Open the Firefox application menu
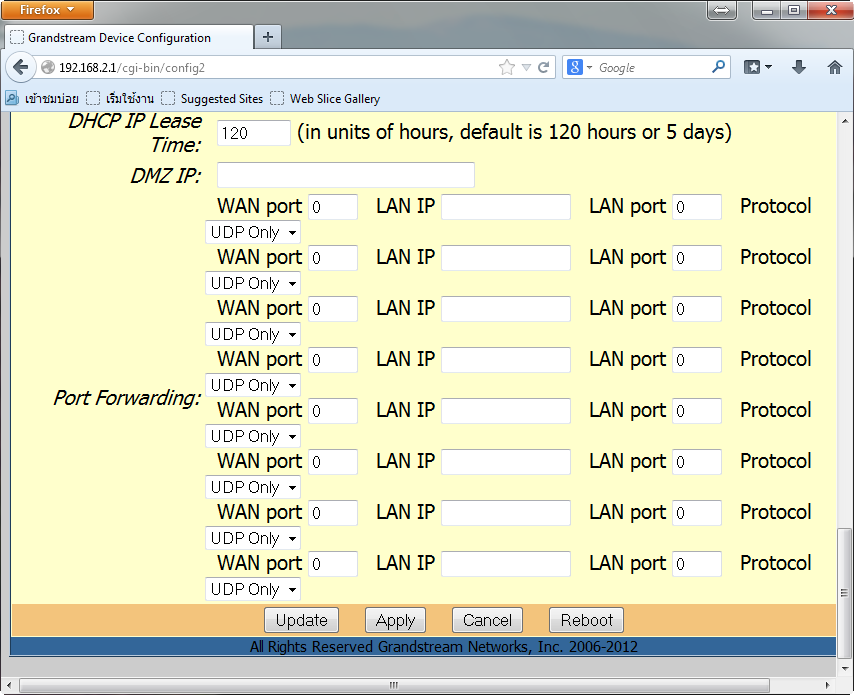The height and width of the screenshot is (695, 854). click(x=47, y=10)
